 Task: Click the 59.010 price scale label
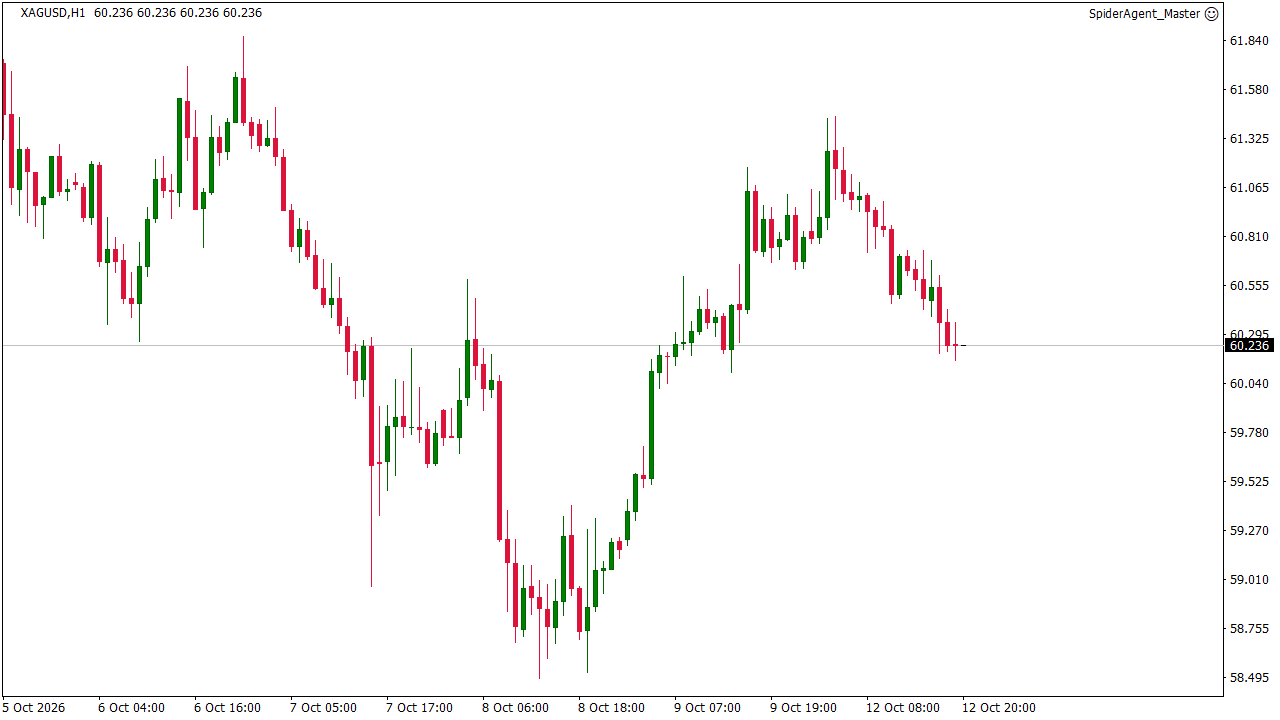tap(1248, 580)
